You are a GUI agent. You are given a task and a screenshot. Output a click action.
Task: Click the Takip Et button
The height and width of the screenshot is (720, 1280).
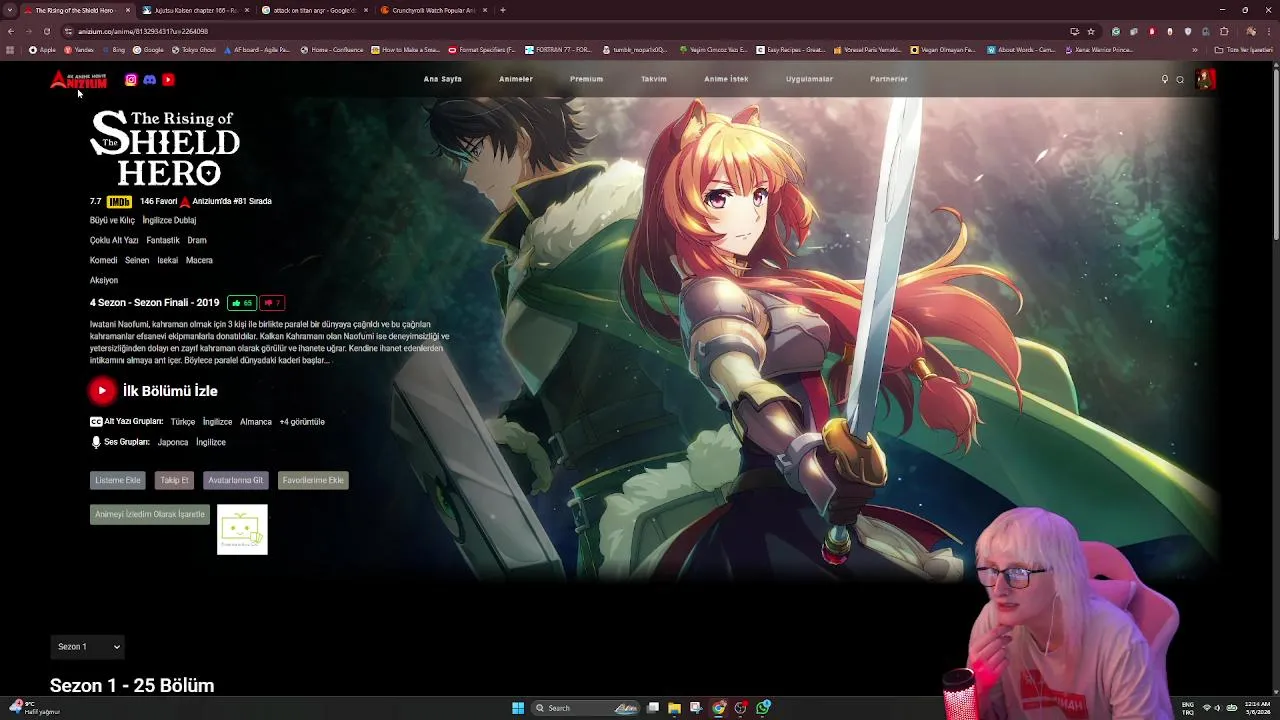coord(174,481)
